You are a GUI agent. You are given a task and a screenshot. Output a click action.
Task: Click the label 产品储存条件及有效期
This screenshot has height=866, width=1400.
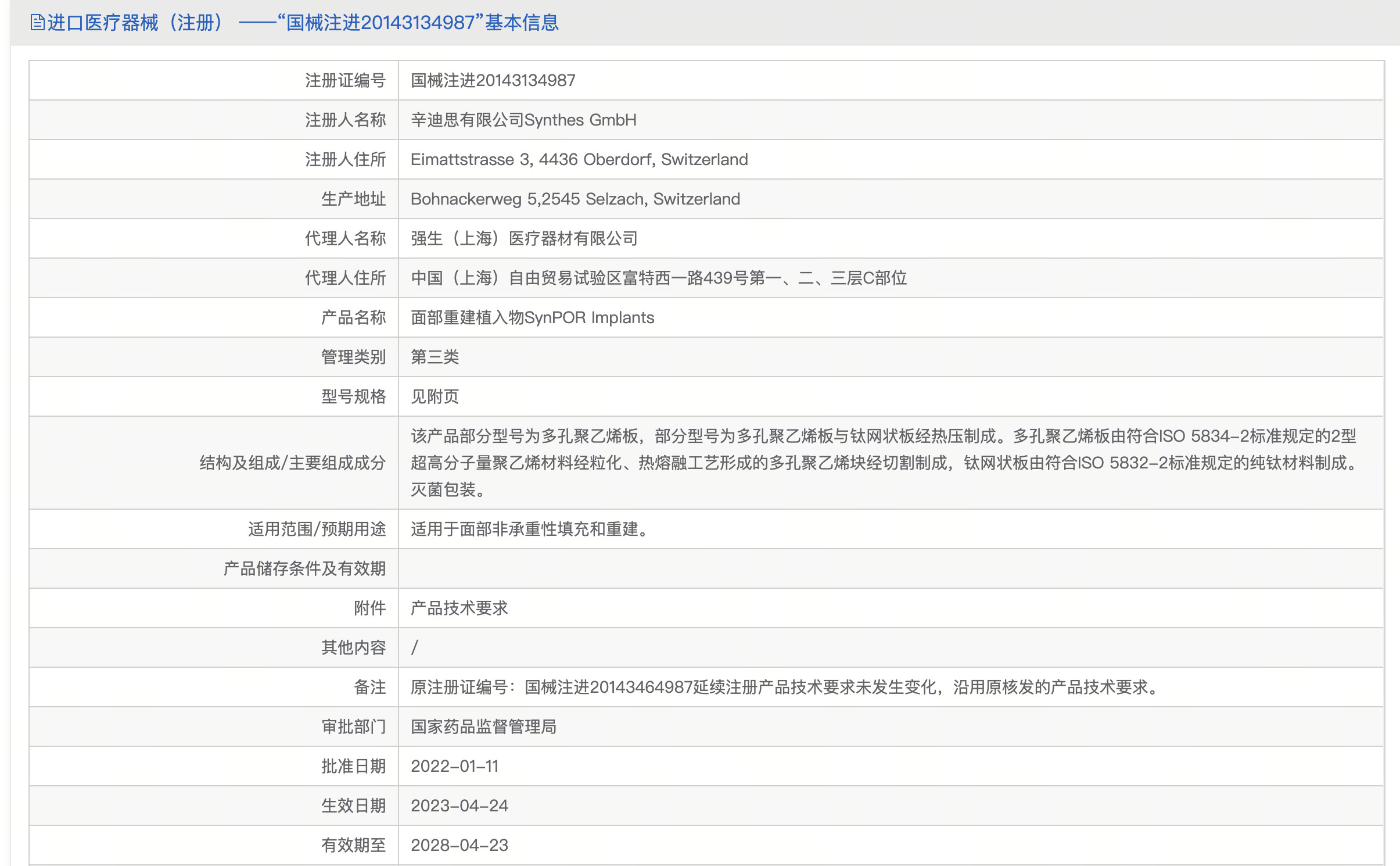(305, 568)
